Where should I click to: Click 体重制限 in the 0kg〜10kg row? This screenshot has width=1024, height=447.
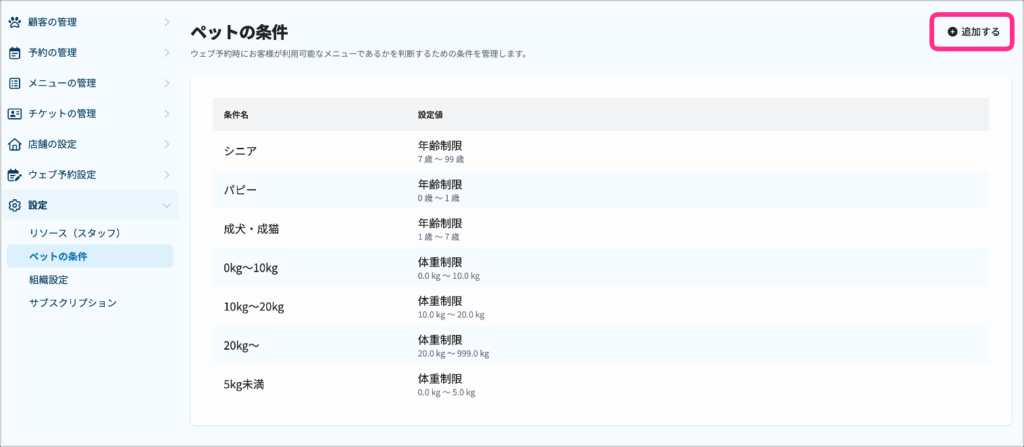click(x=440, y=263)
